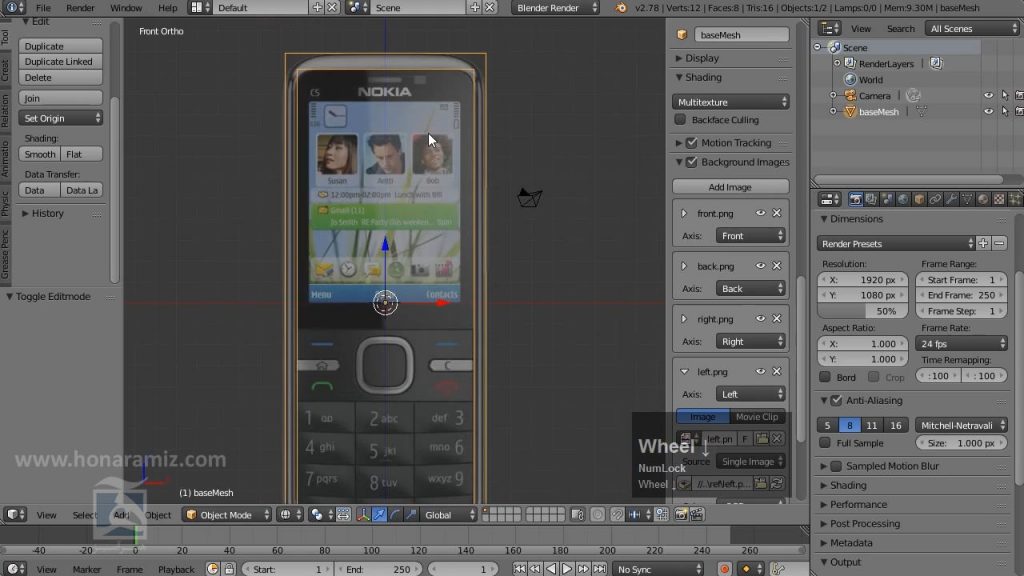Jump to the last frame
Image resolution: width=1024 pixels, height=576 pixels.
click(x=600, y=569)
